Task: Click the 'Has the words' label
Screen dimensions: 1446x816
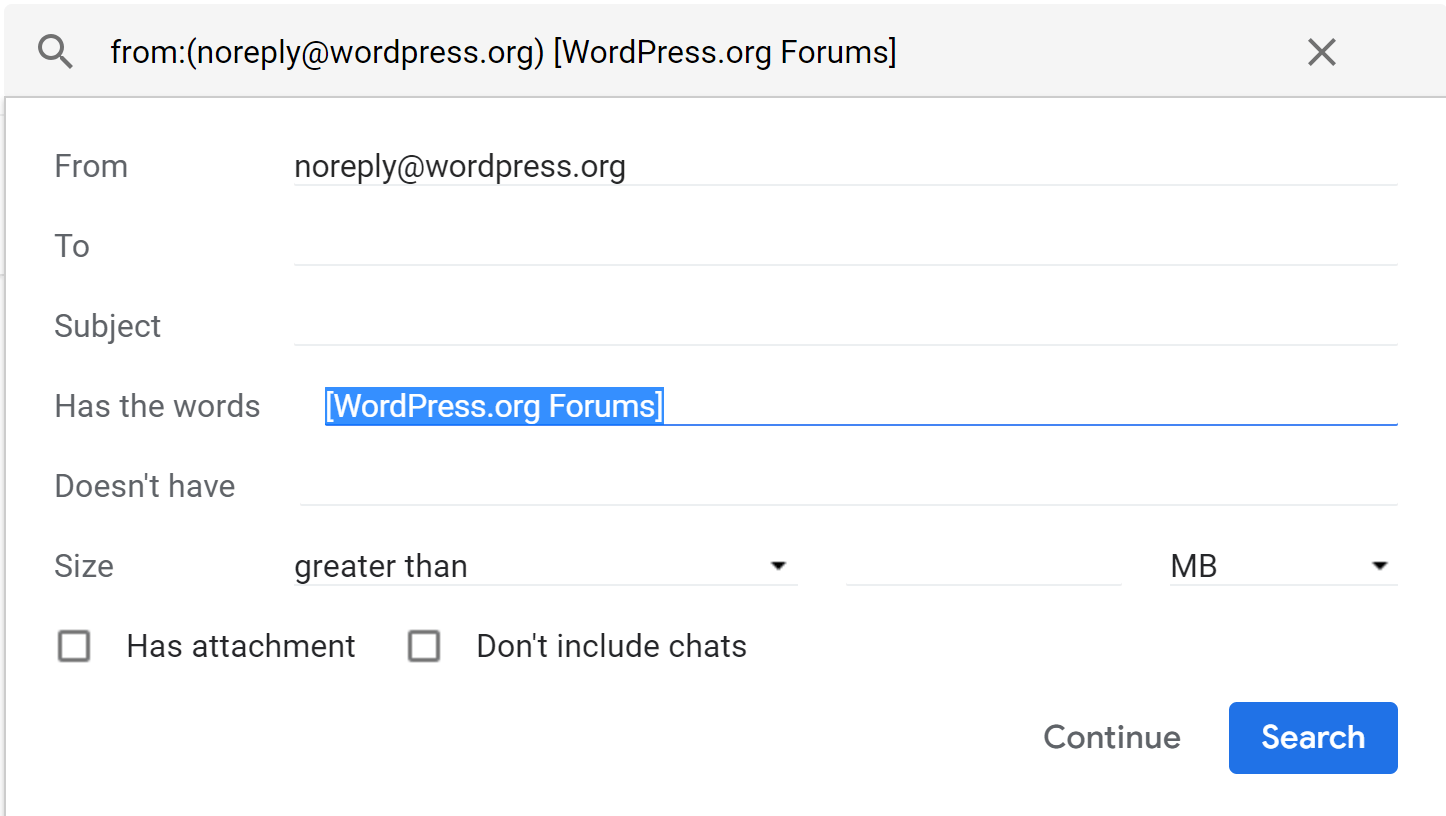Action: (x=157, y=406)
